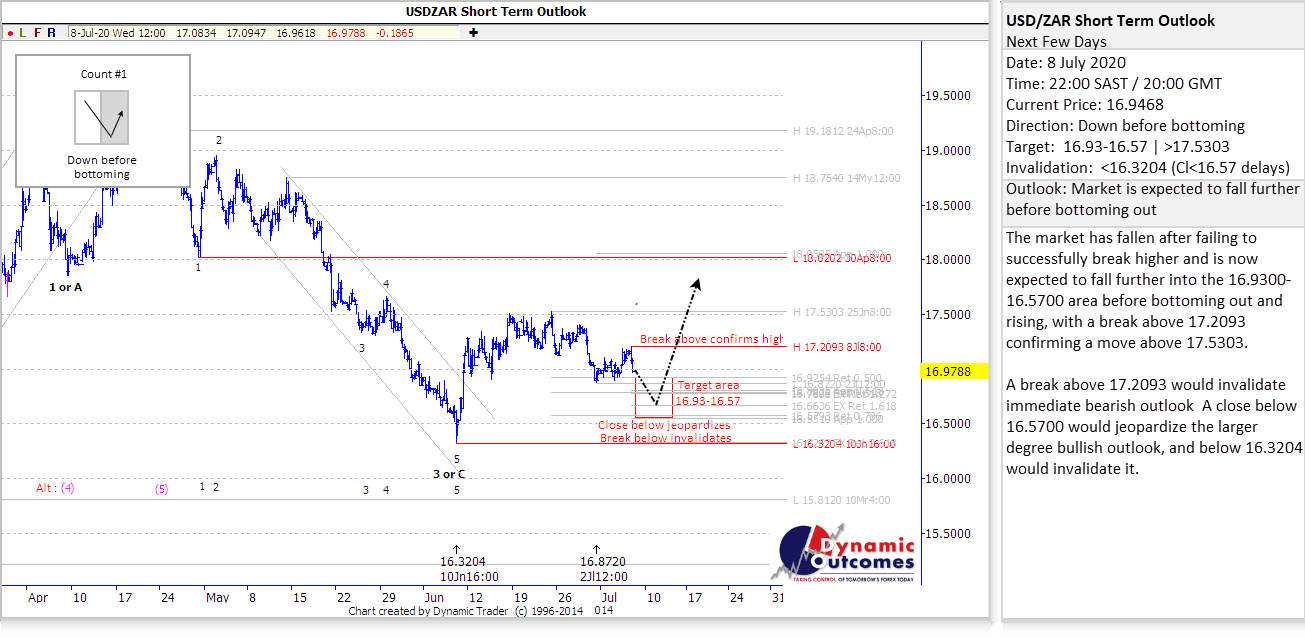Click the 17.5000 price axis label
The image size is (1305, 637).
(946, 315)
